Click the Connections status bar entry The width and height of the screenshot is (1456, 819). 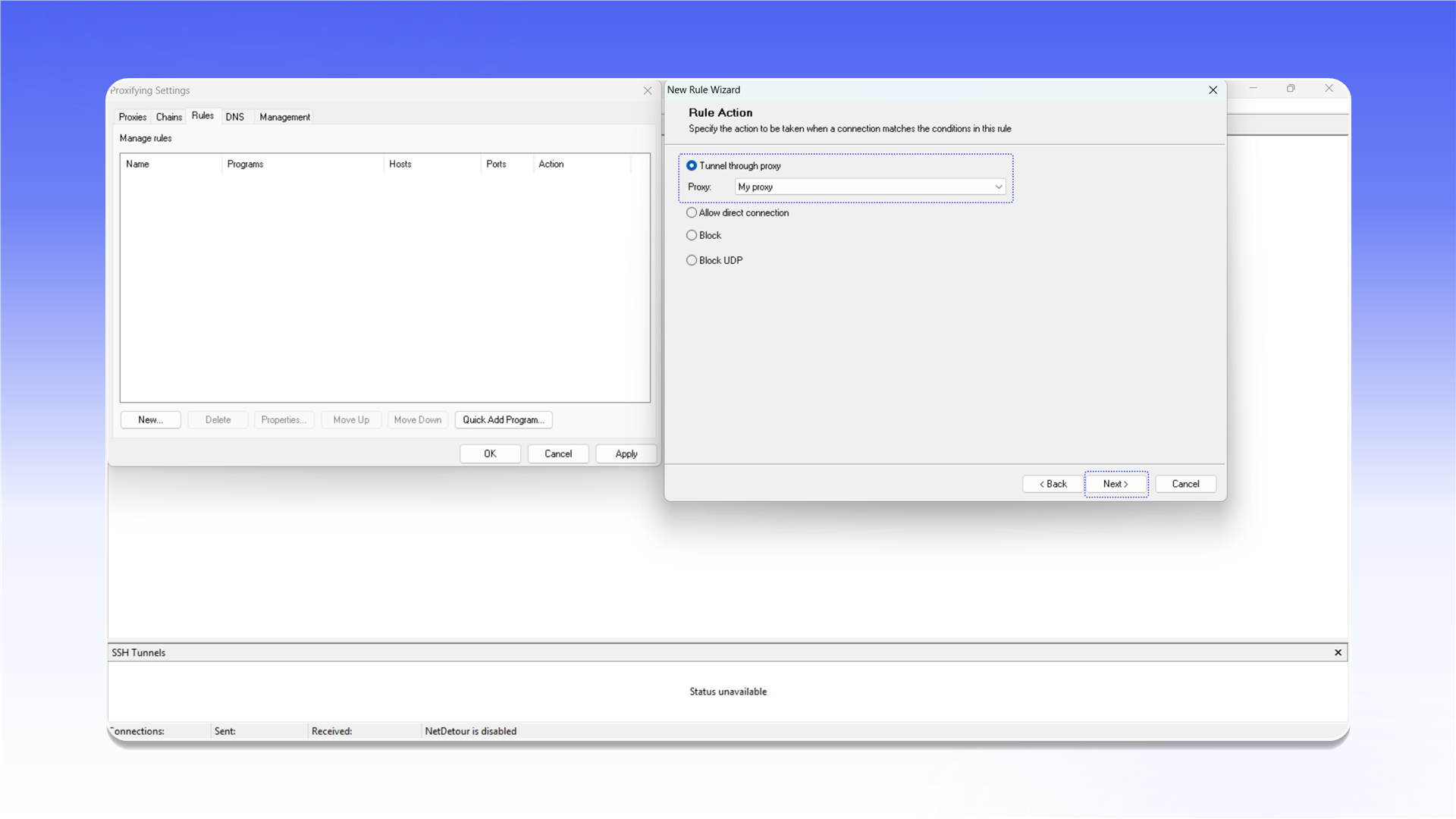(x=137, y=731)
